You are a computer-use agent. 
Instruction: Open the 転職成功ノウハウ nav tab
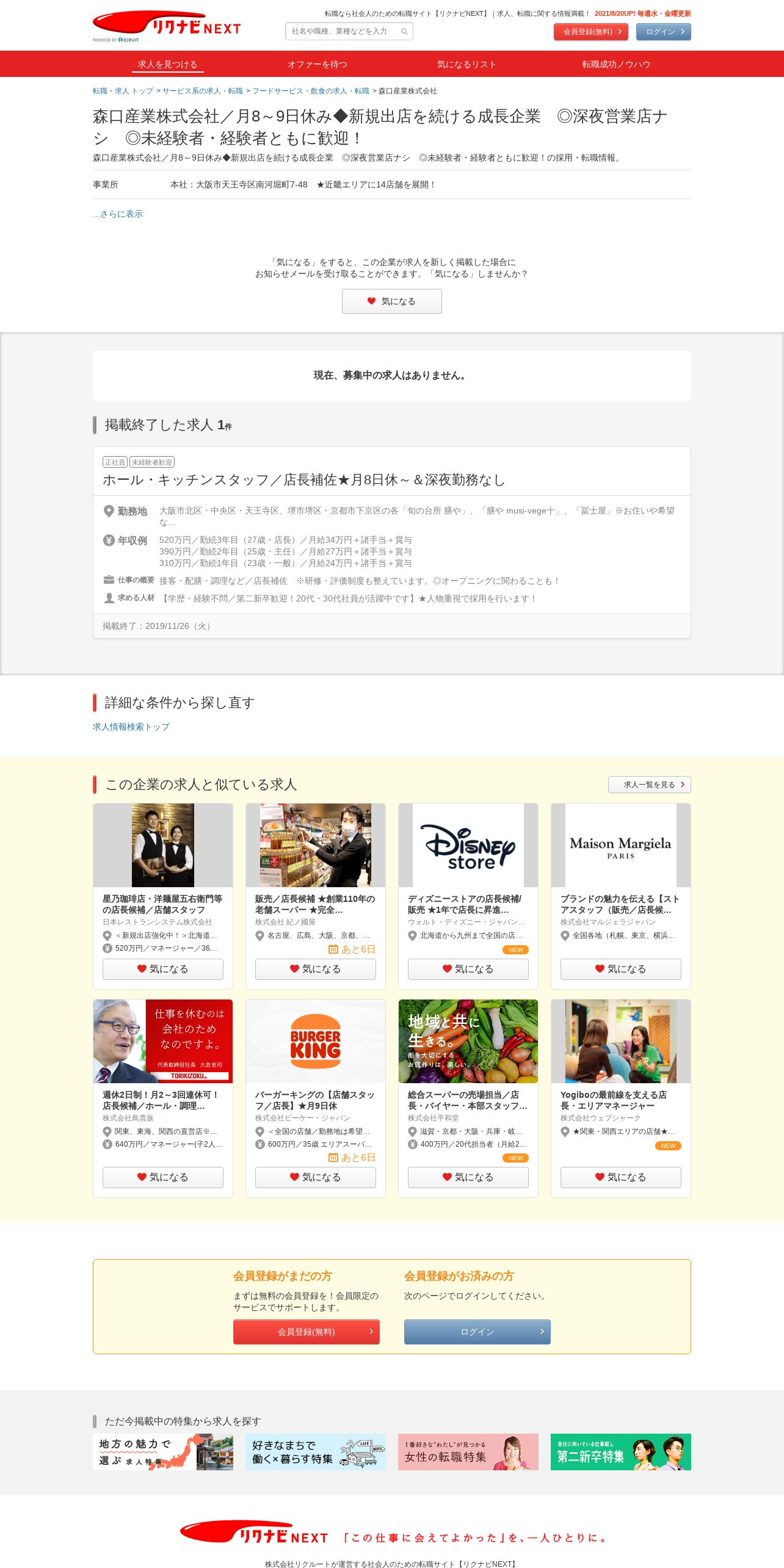[x=616, y=64]
